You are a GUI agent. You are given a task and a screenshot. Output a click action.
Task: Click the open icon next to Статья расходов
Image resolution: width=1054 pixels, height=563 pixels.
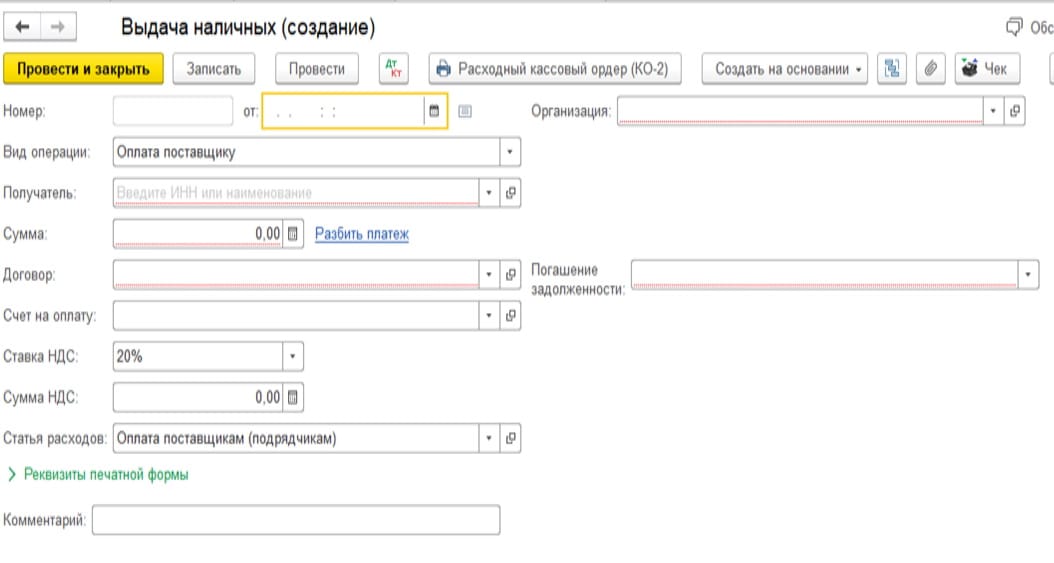pyautogui.click(x=511, y=438)
